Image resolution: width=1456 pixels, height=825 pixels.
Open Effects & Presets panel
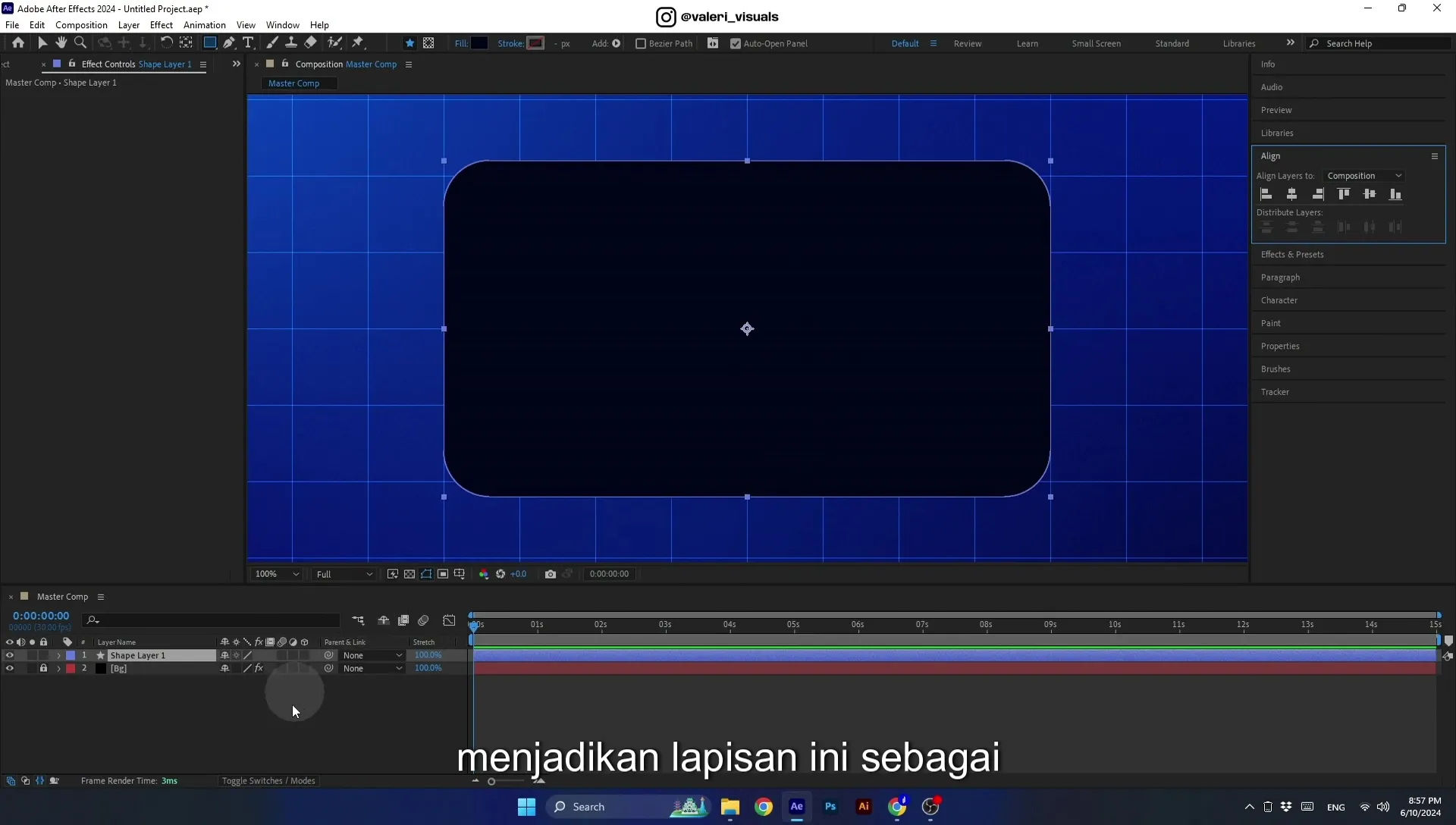point(1292,255)
